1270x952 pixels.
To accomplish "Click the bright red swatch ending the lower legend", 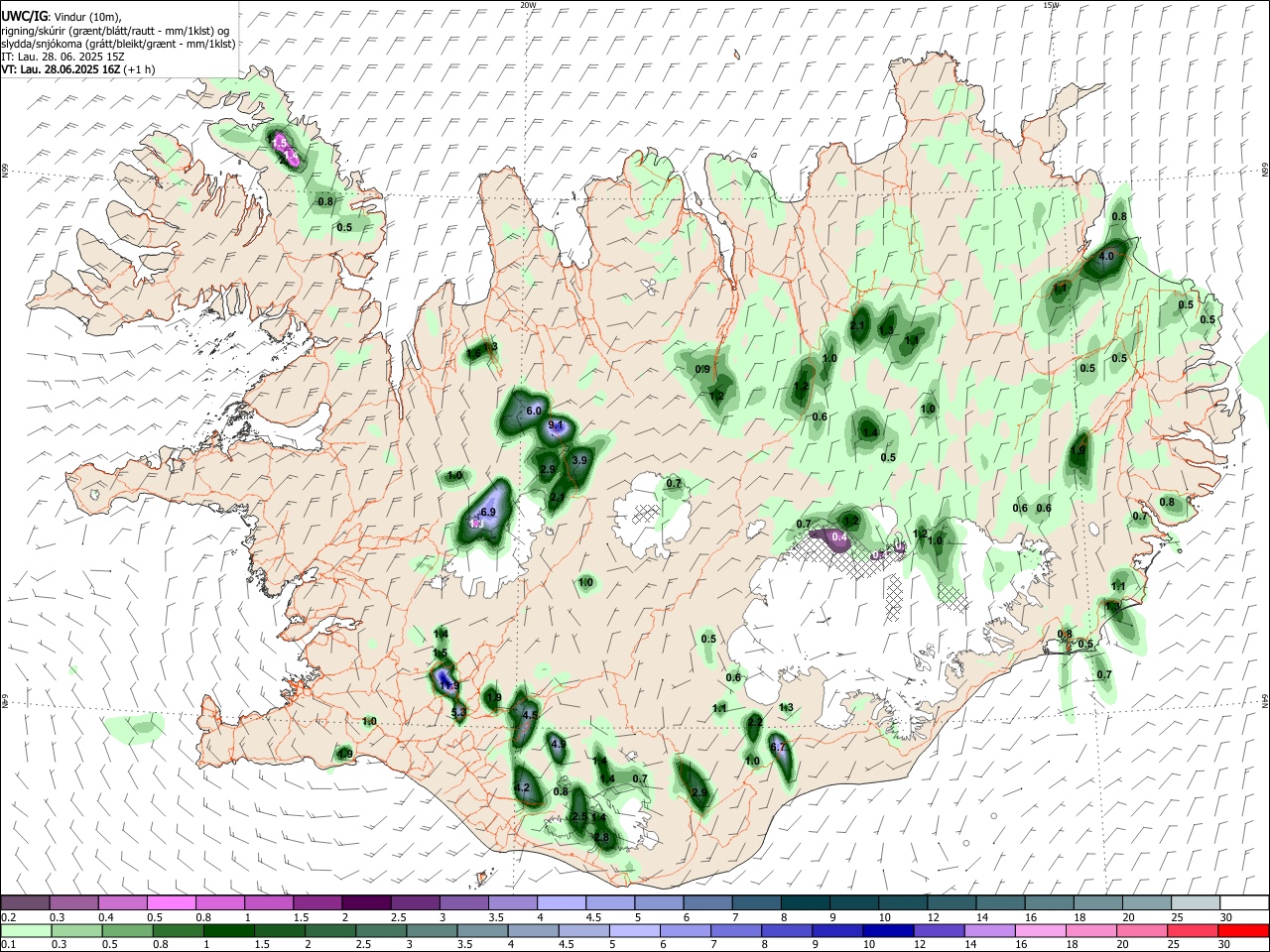I will click(x=1242, y=930).
